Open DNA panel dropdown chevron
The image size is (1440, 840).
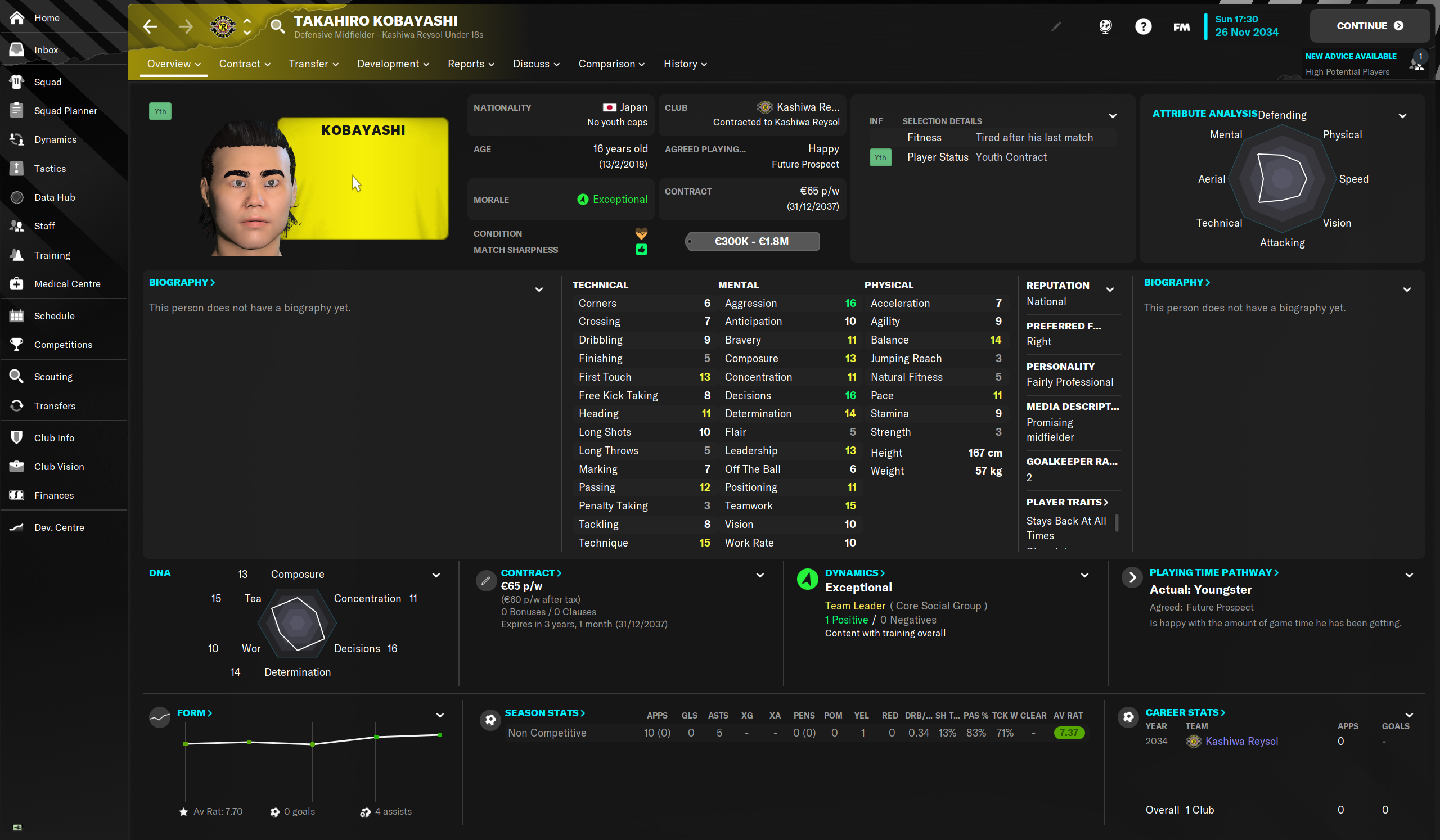point(436,575)
